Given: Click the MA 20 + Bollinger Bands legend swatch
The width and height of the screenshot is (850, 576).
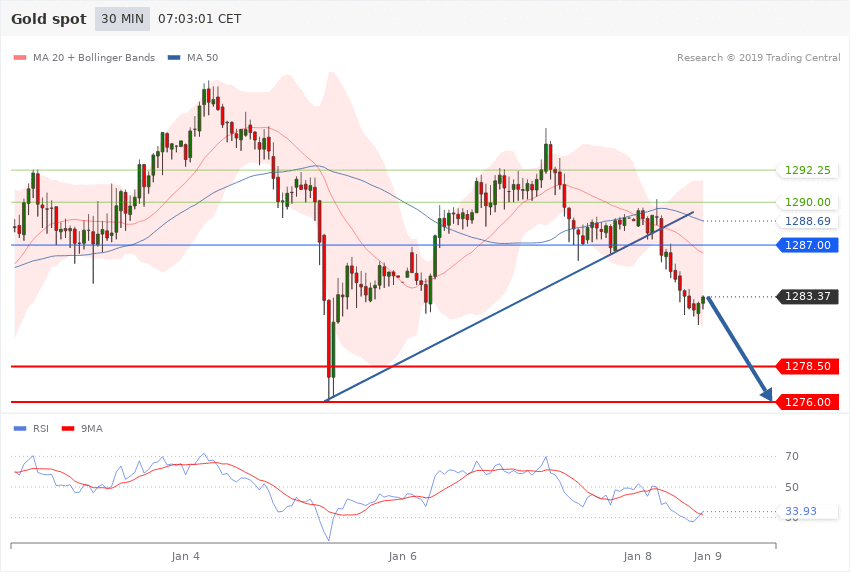Looking at the screenshot, I should pyautogui.click(x=20, y=57).
